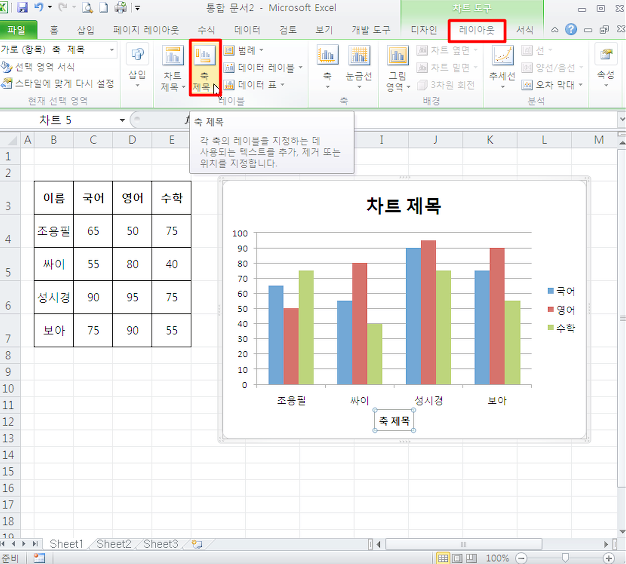Open the 데이터 표 dropdown

point(254,85)
